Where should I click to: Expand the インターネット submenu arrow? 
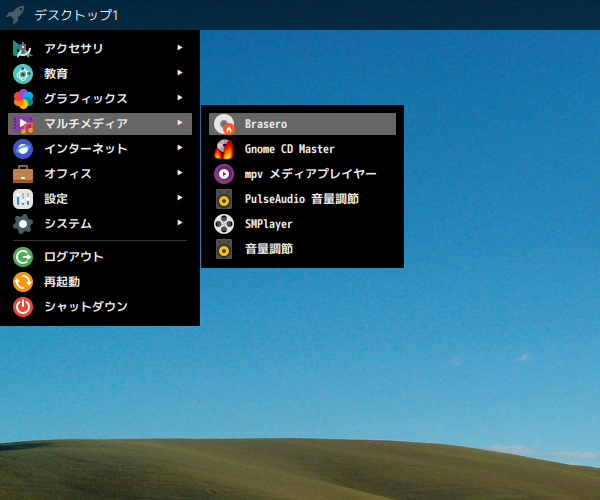(x=180, y=148)
